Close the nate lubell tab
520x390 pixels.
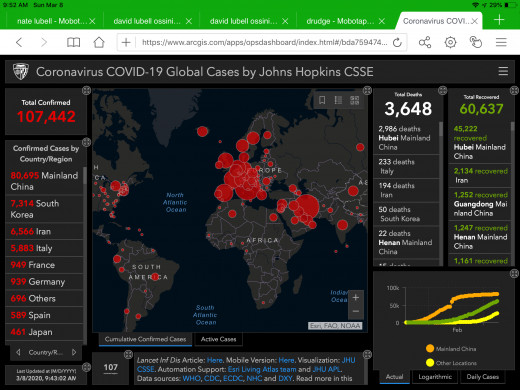tap(92, 21)
